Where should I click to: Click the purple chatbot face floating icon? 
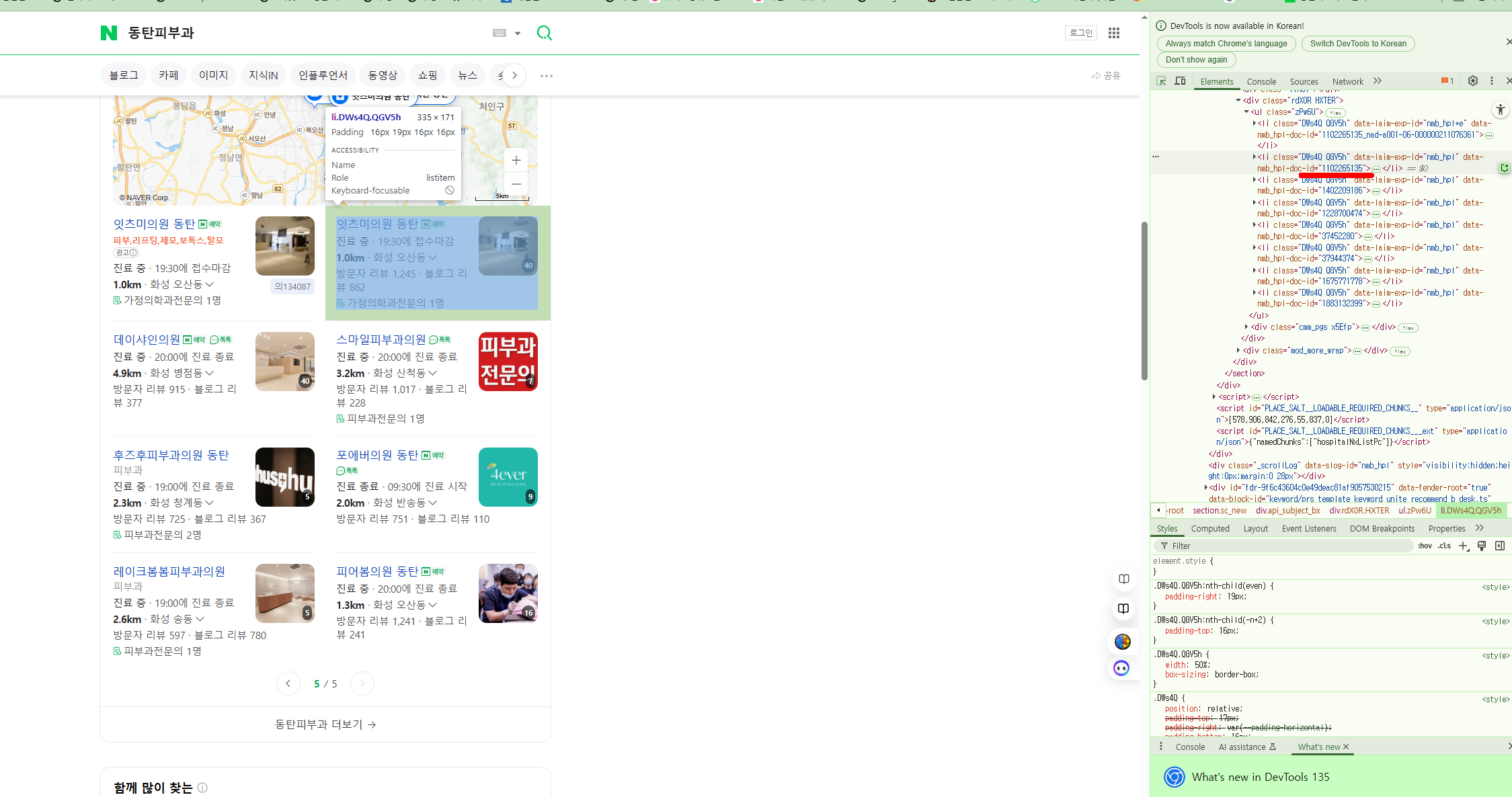click(1122, 668)
